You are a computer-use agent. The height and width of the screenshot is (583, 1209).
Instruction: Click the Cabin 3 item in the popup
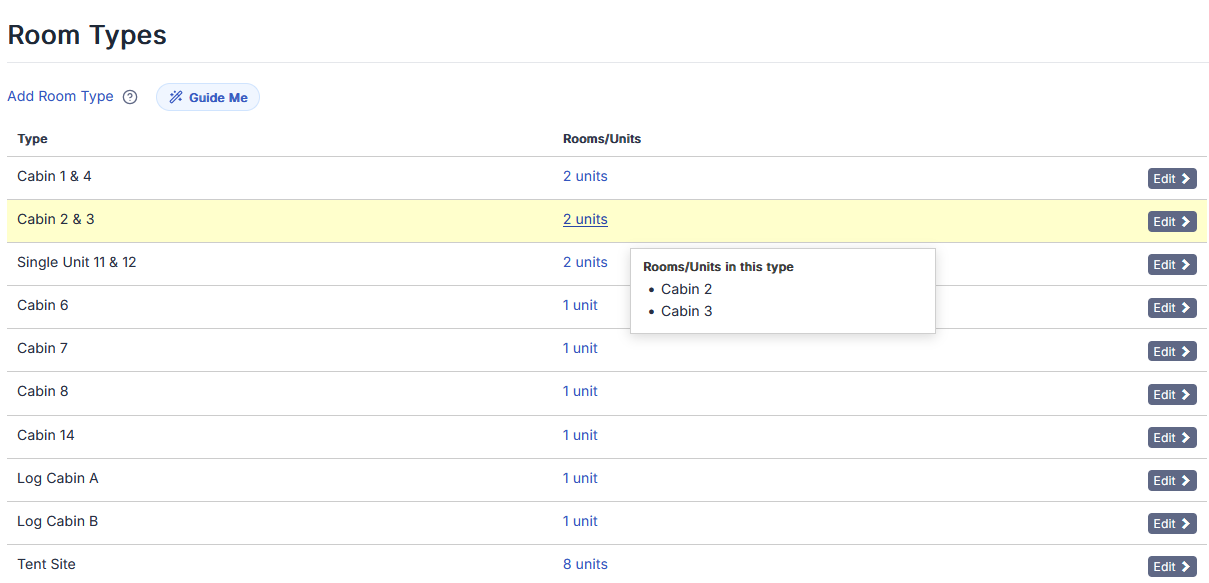[x=686, y=311]
